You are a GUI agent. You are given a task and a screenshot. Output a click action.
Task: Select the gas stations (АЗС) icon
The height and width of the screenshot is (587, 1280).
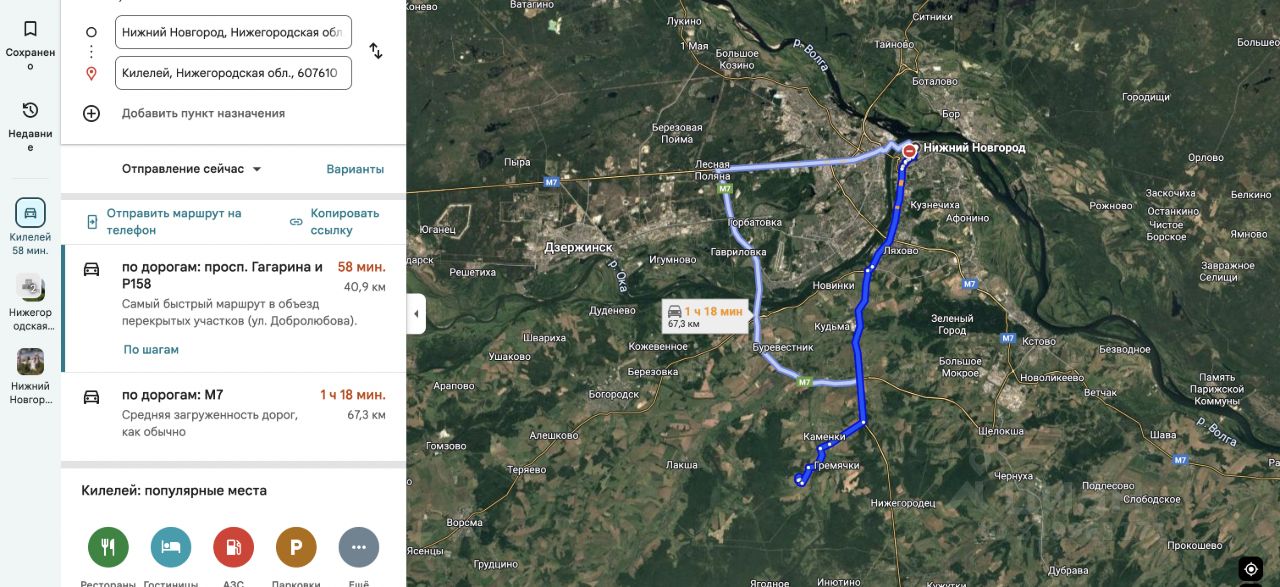[x=233, y=547]
